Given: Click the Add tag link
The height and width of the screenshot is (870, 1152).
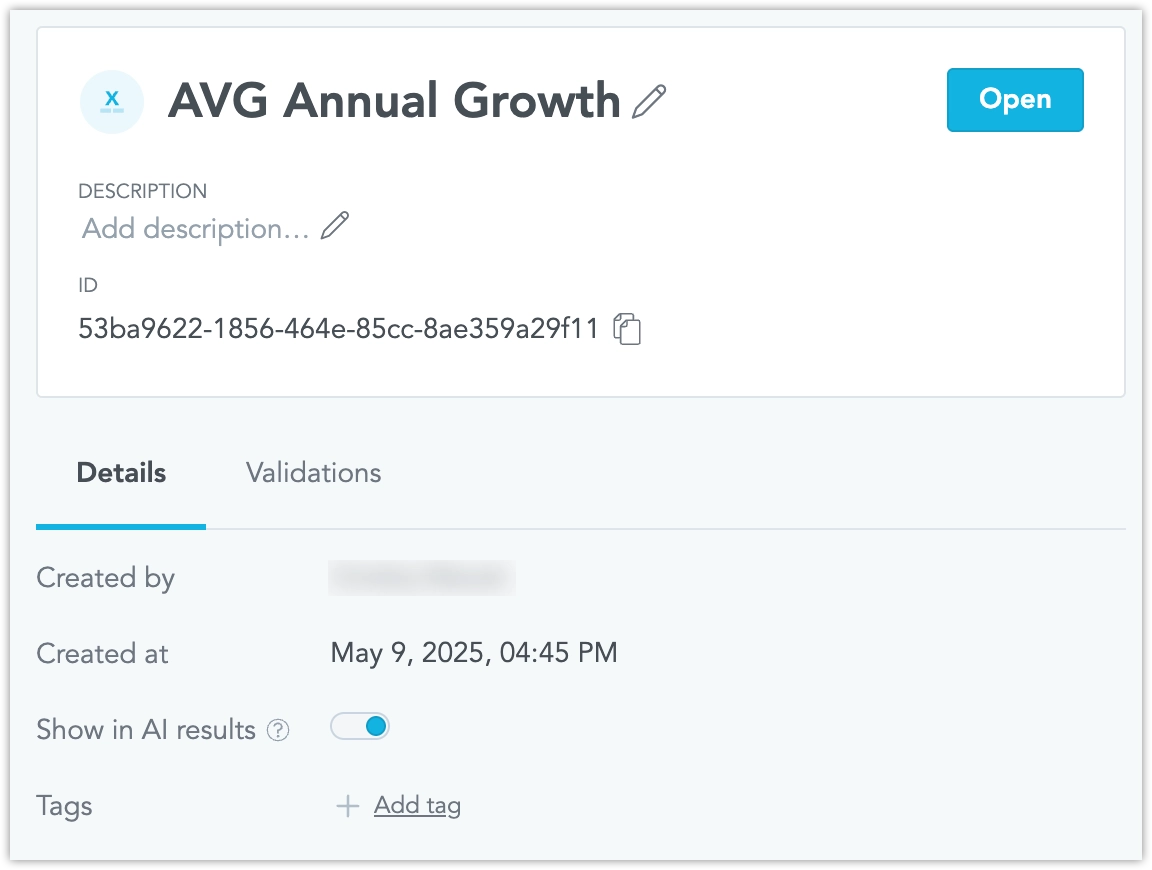Looking at the screenshot, I should (417, 806).
